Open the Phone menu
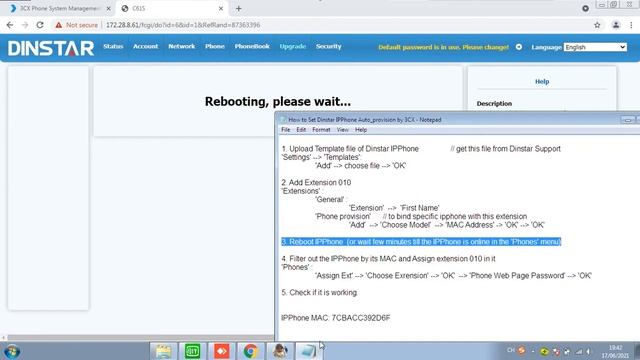The height and width of the screenshot is (360, 640). click(x=215, y=47)
